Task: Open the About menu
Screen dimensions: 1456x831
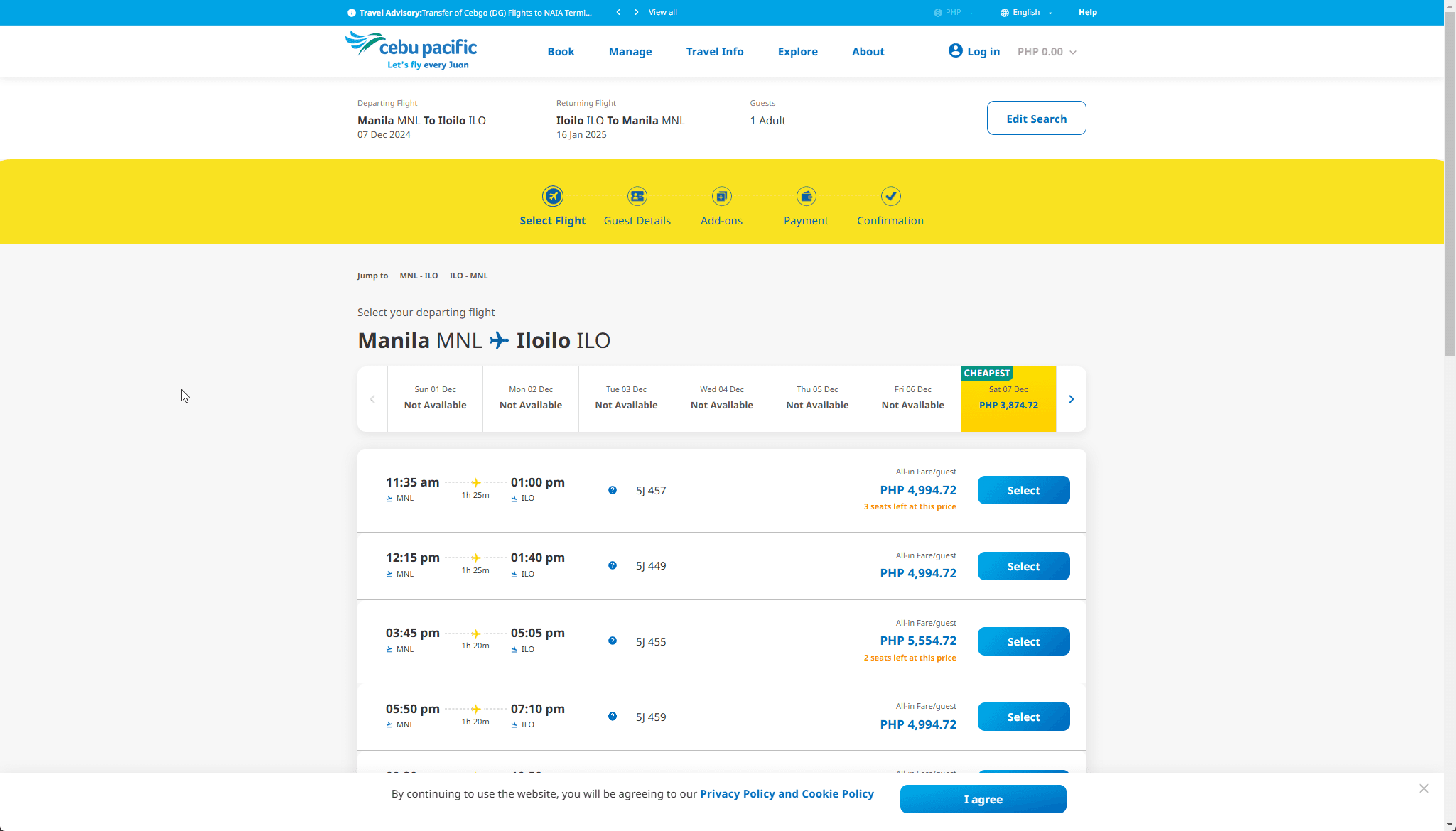Action: [868, 51]
